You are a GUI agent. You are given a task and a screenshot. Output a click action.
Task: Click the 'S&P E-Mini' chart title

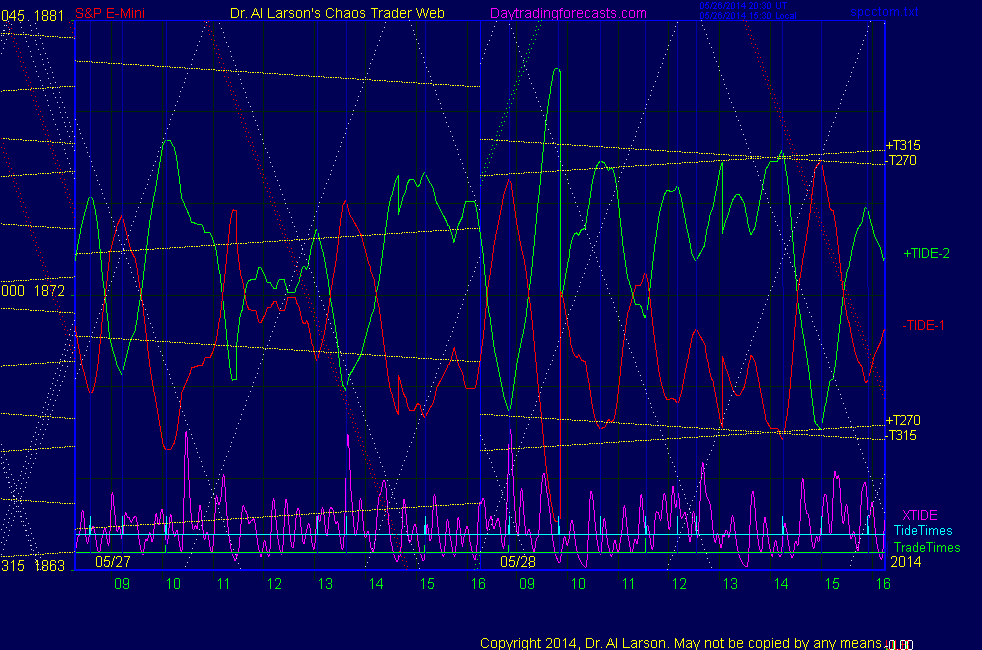click(x=110, y=13)
